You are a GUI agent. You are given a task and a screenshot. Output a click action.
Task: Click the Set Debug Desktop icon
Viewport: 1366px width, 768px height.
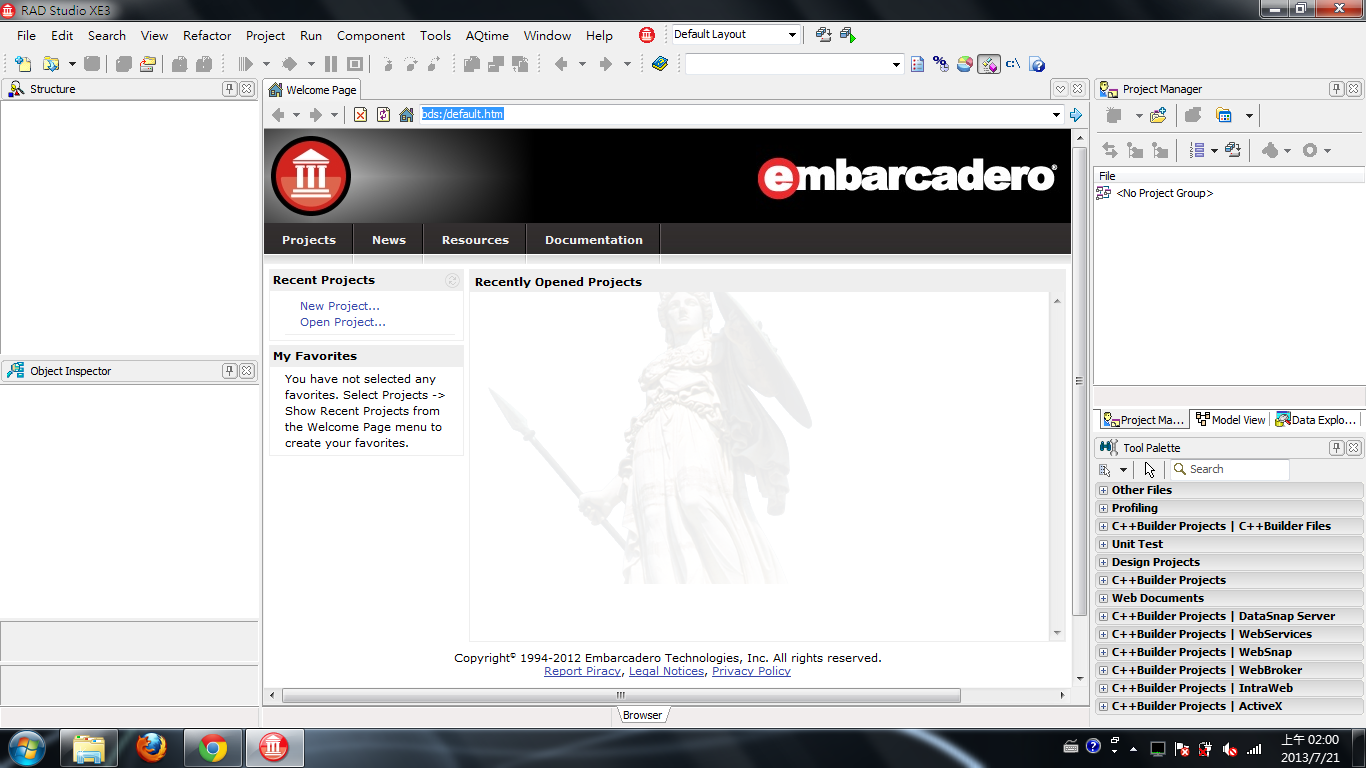point(848,35)
